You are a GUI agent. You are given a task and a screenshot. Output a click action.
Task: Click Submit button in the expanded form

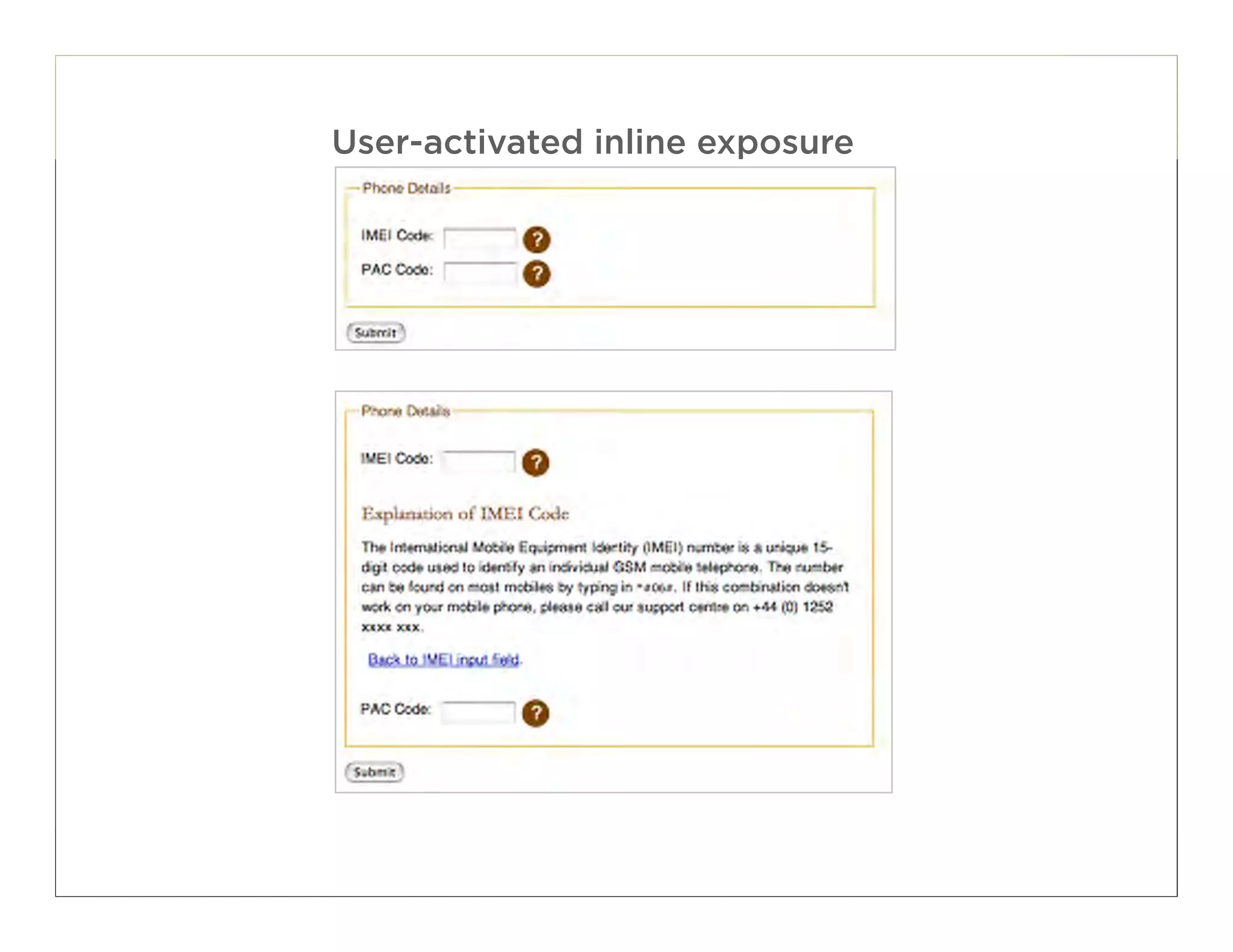pos(374,772)
